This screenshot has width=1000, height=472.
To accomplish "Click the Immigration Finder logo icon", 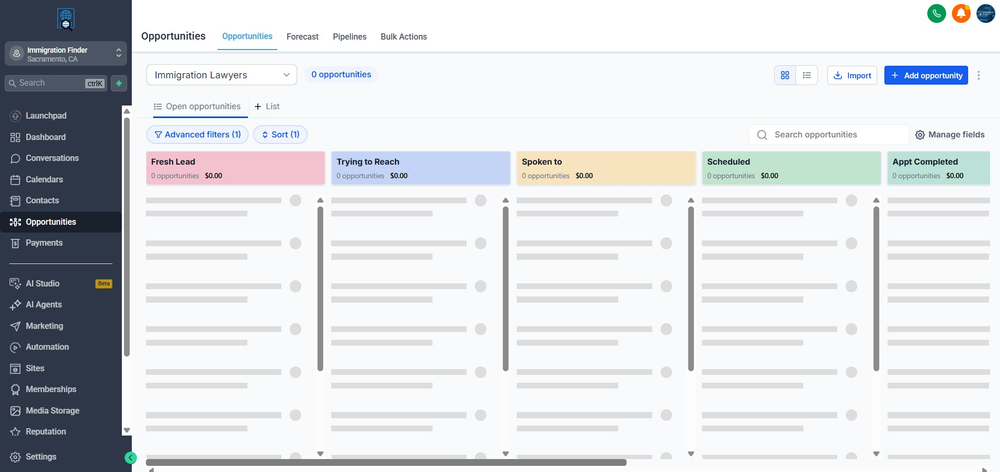I will point(65,19).
